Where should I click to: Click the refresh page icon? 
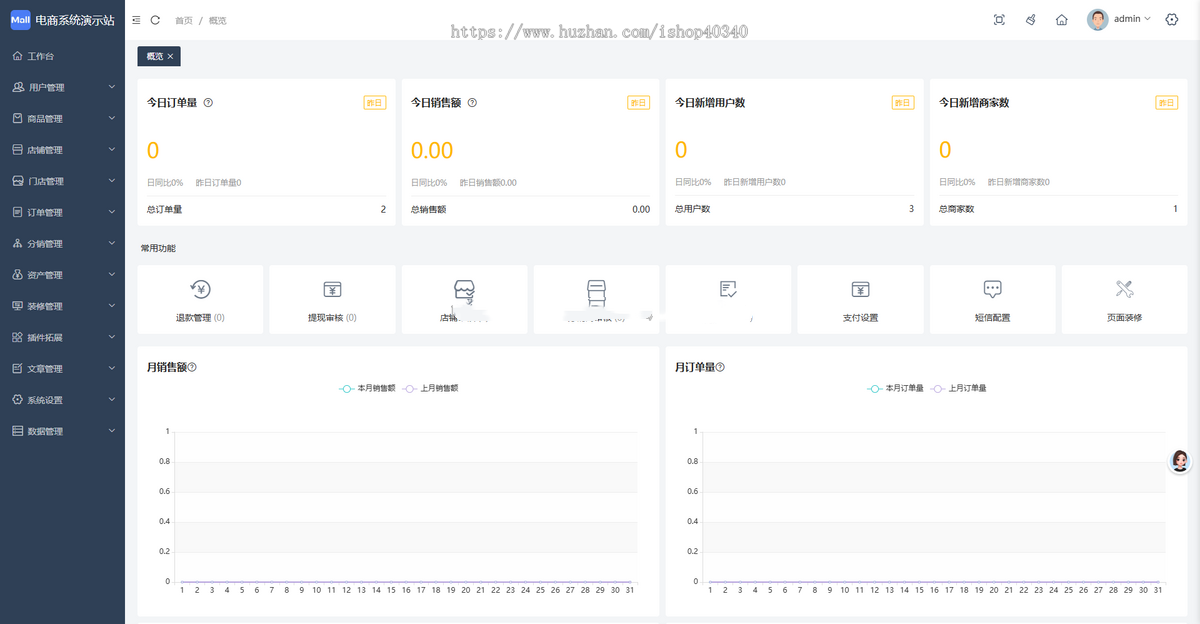[155, 20]
